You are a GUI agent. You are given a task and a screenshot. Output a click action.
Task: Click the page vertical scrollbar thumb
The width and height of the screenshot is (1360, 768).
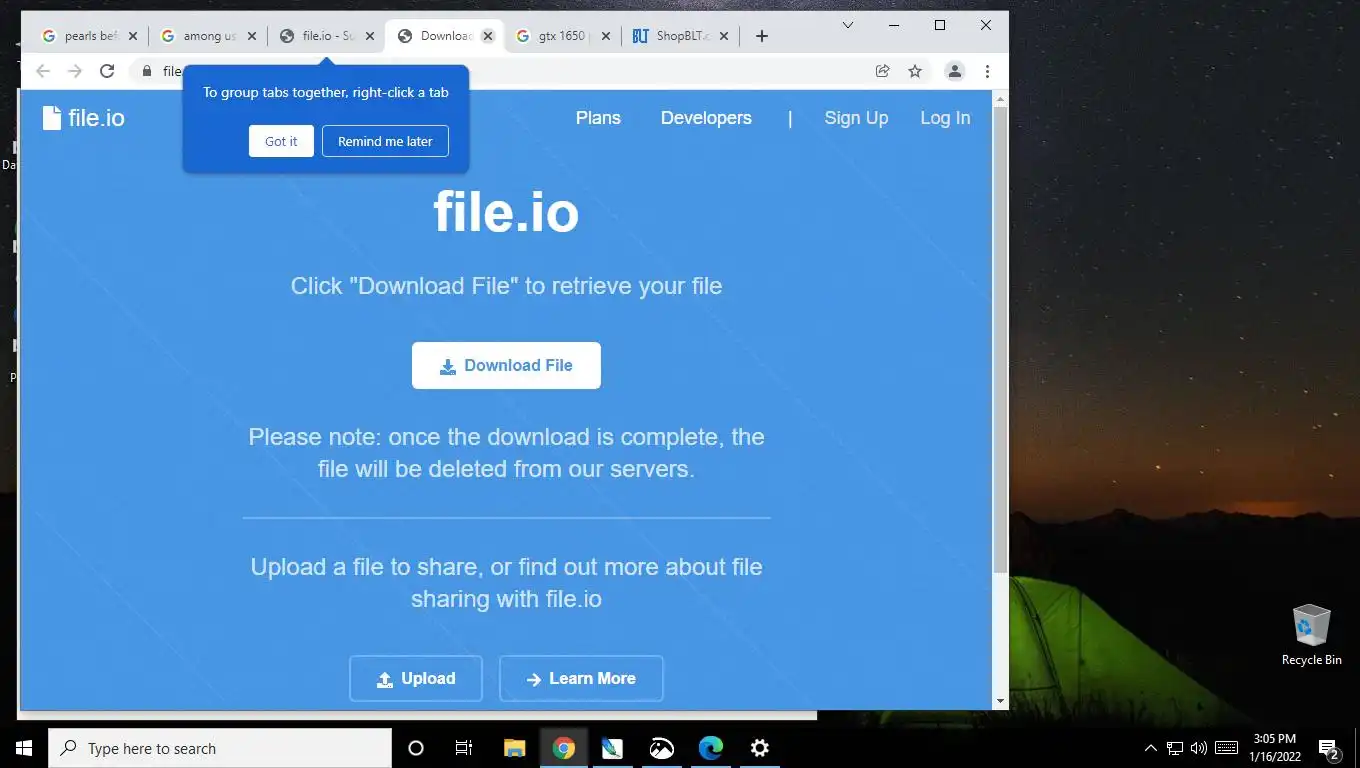coord(1000,340)
